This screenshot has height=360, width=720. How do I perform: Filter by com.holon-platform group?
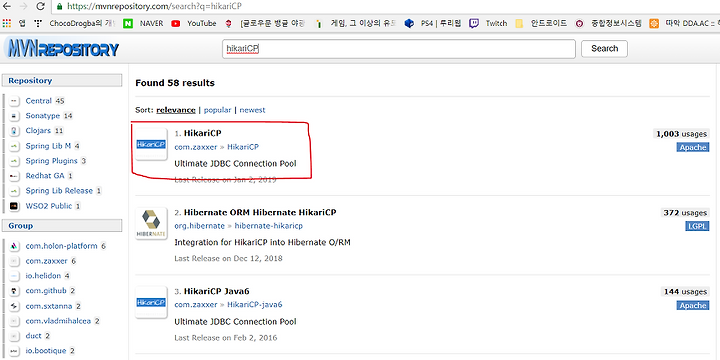click(62, 246)
